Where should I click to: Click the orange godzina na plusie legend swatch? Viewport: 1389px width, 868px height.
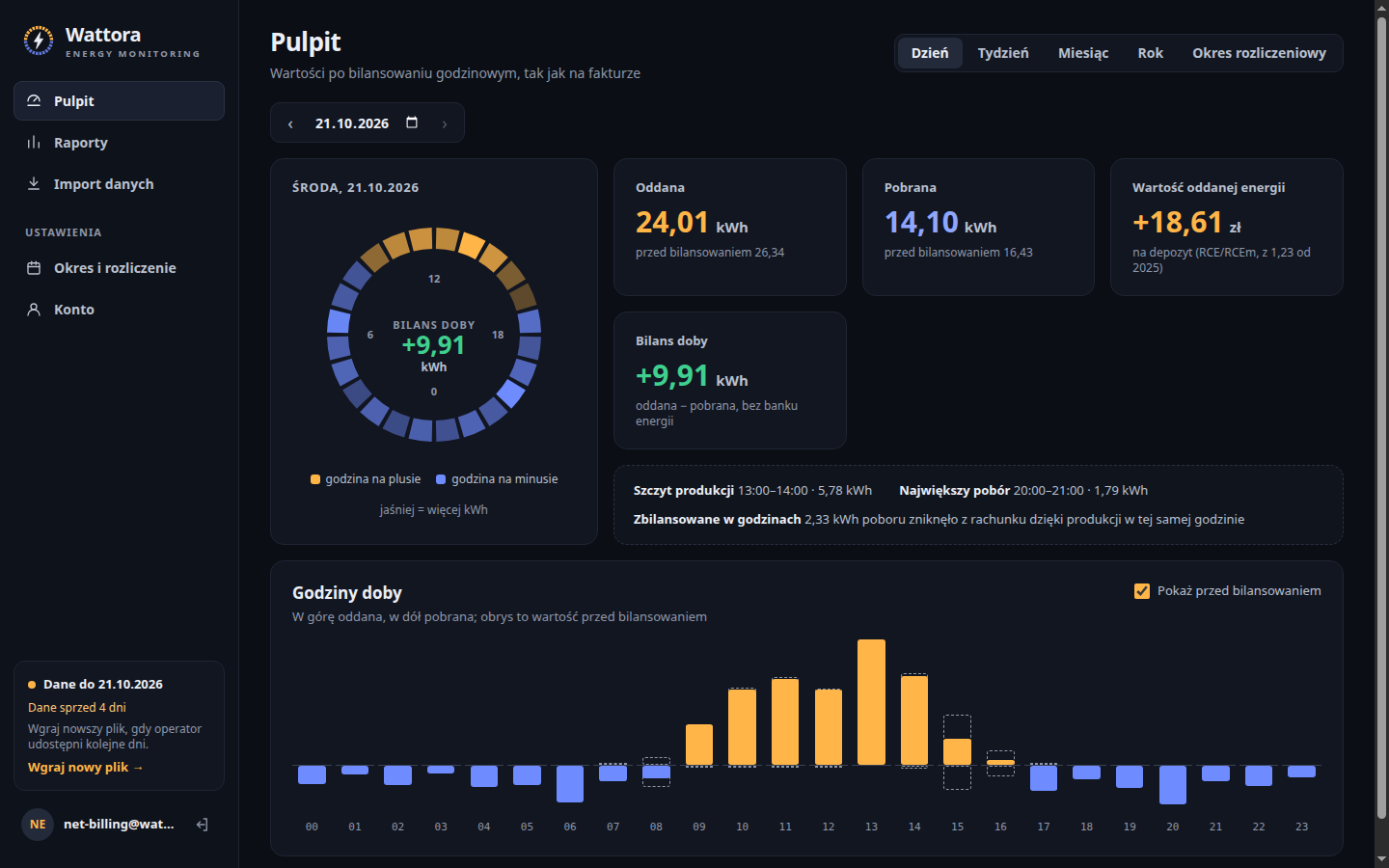[x=315, y=479]
